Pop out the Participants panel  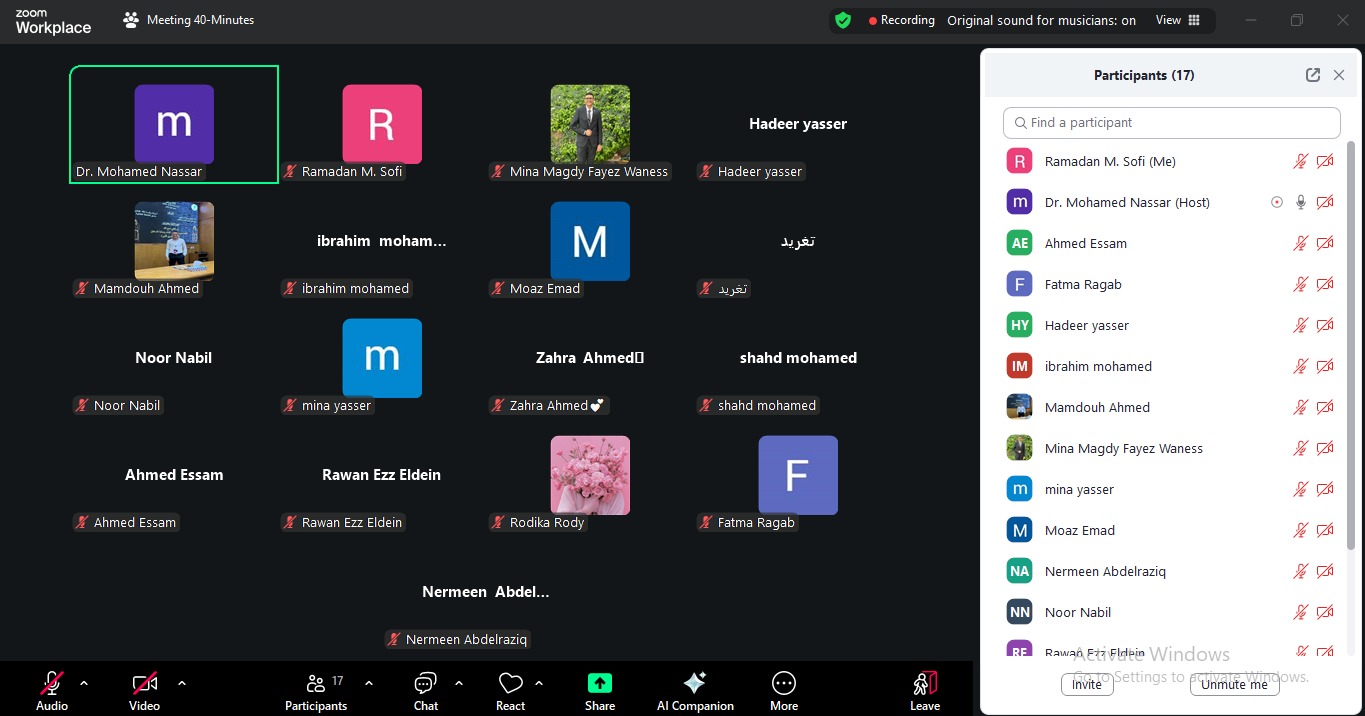point(1313,75)
